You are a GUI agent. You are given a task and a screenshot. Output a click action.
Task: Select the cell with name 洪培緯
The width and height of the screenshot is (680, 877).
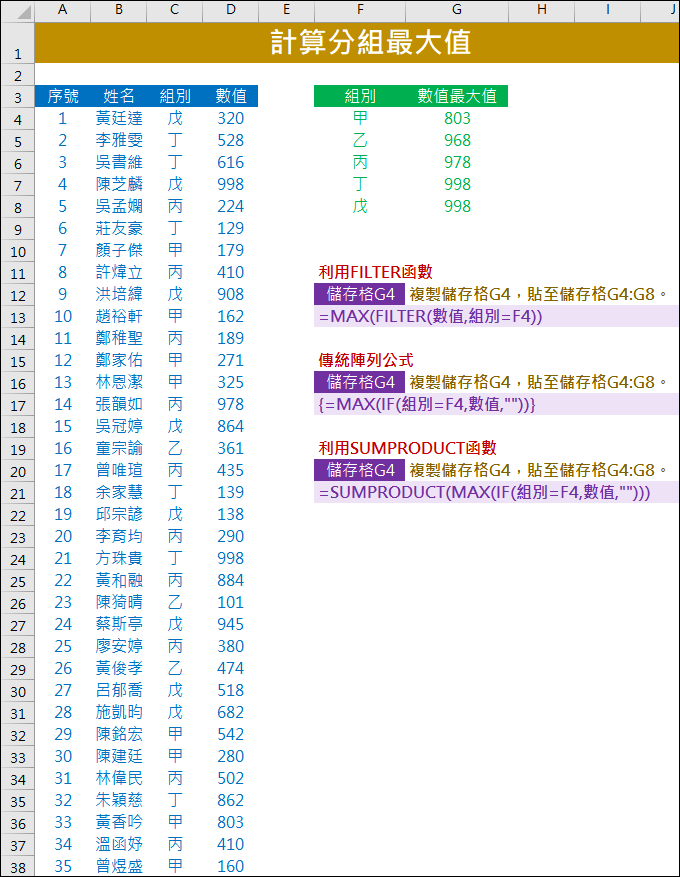[x=119, y=294]
